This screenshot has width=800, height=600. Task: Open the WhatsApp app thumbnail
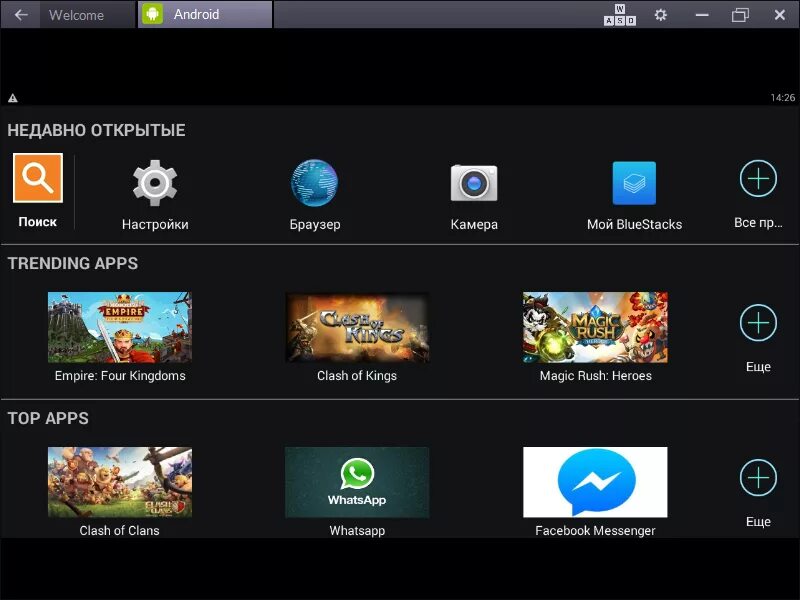[357, 482]
